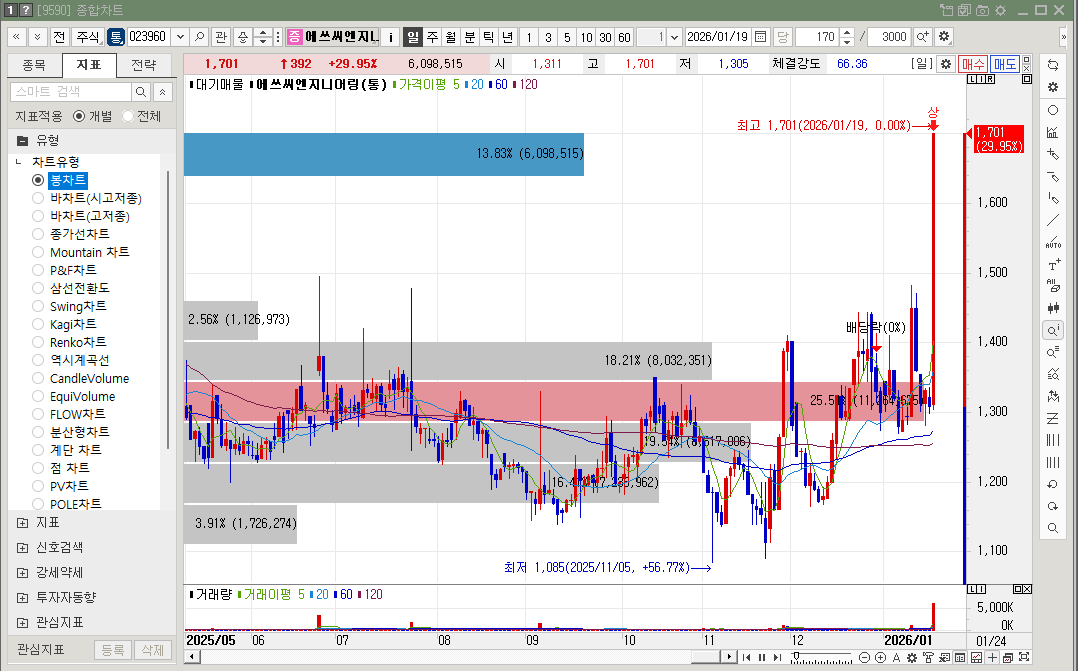Expand the 신호검색 tree node

coord(23,548)
